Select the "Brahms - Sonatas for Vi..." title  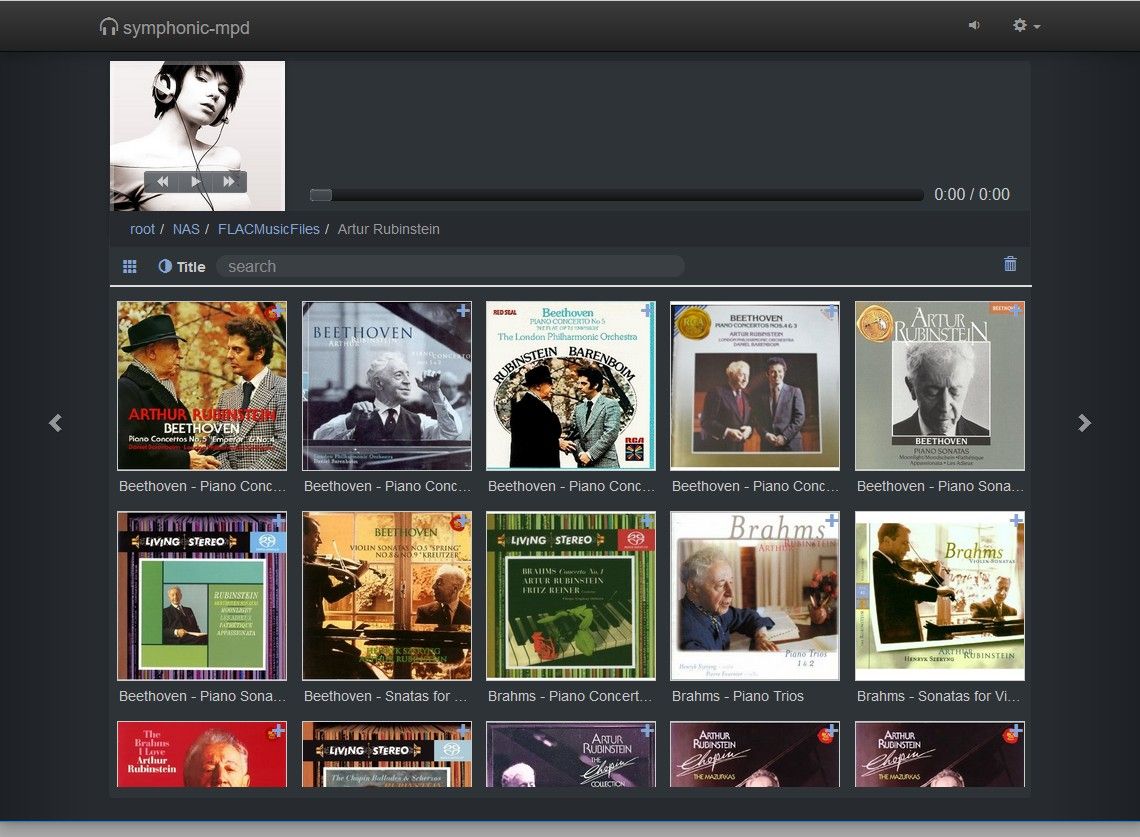pyautogui.click(x=938, y=696)
